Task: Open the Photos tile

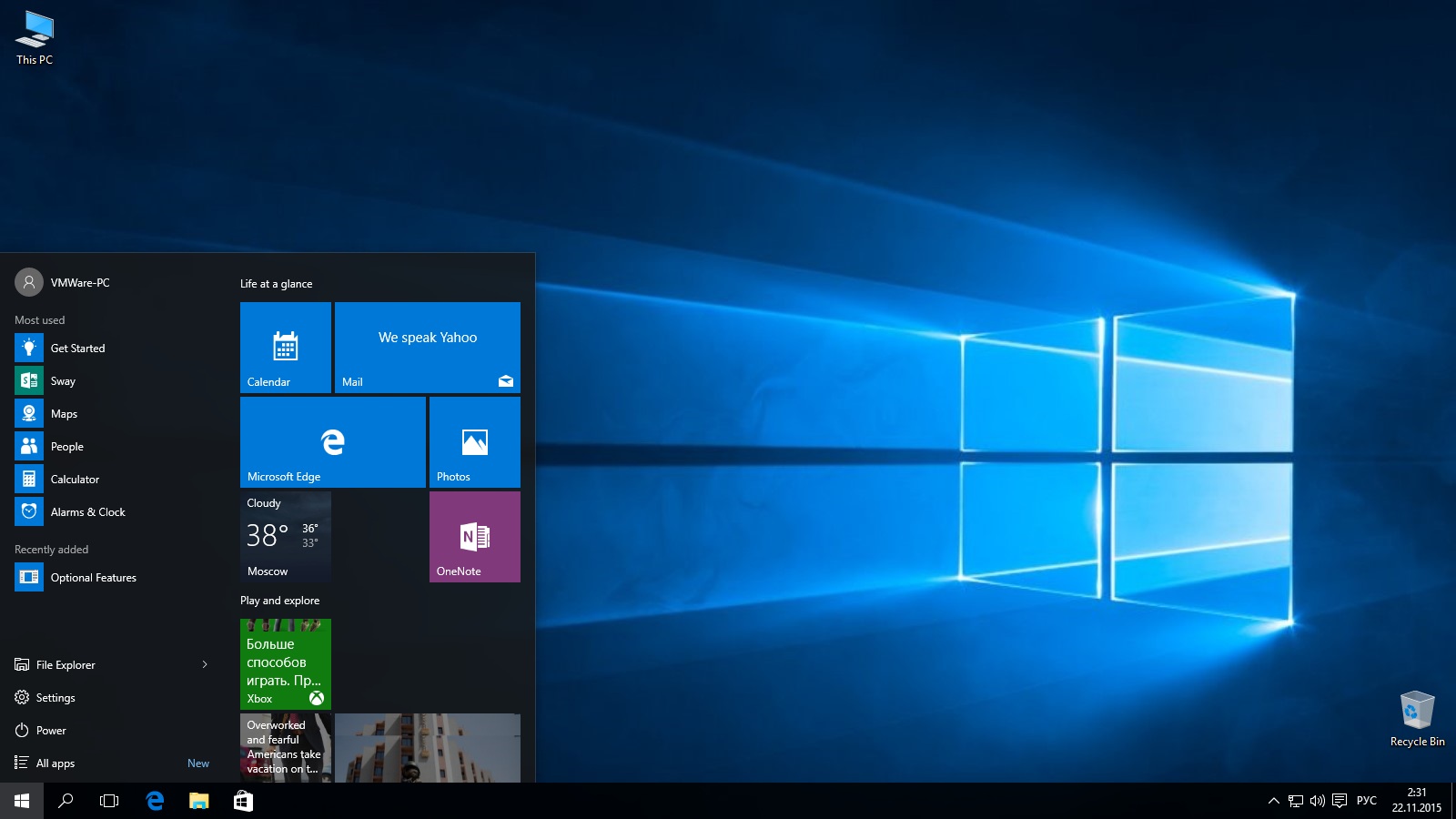Action: 475,442
